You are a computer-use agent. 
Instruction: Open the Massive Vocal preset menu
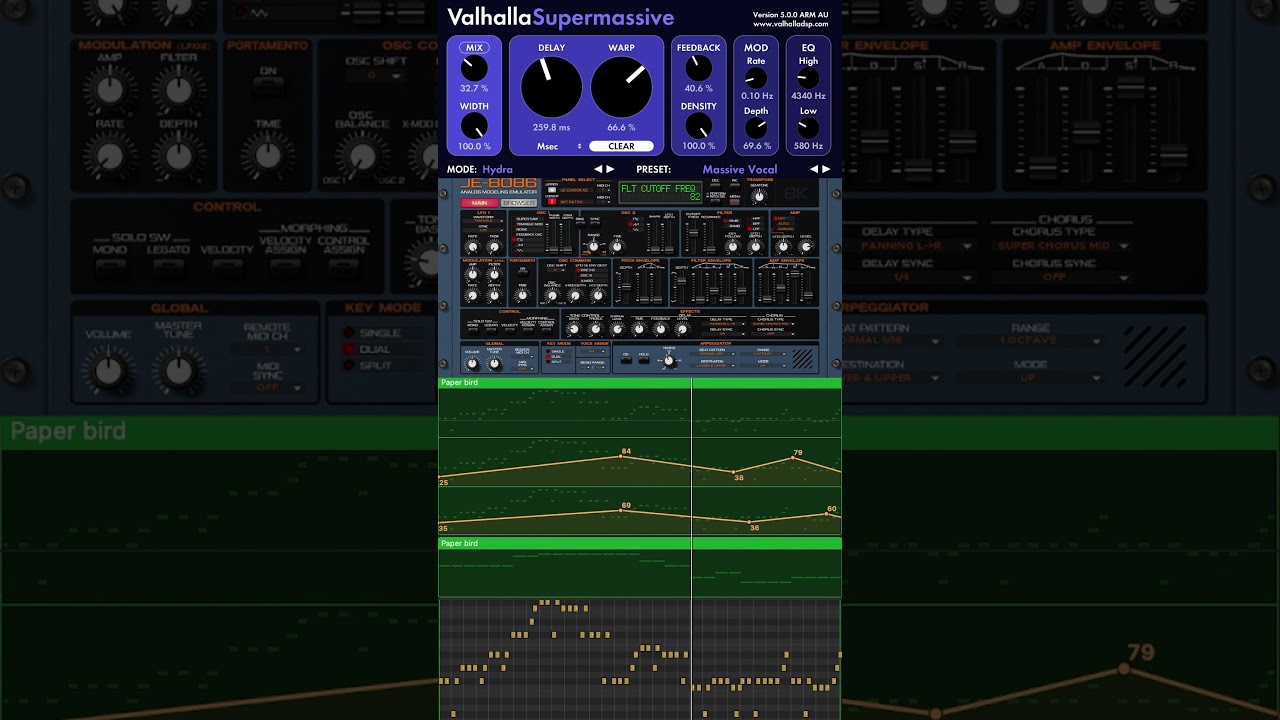click(x=739, y=169)
